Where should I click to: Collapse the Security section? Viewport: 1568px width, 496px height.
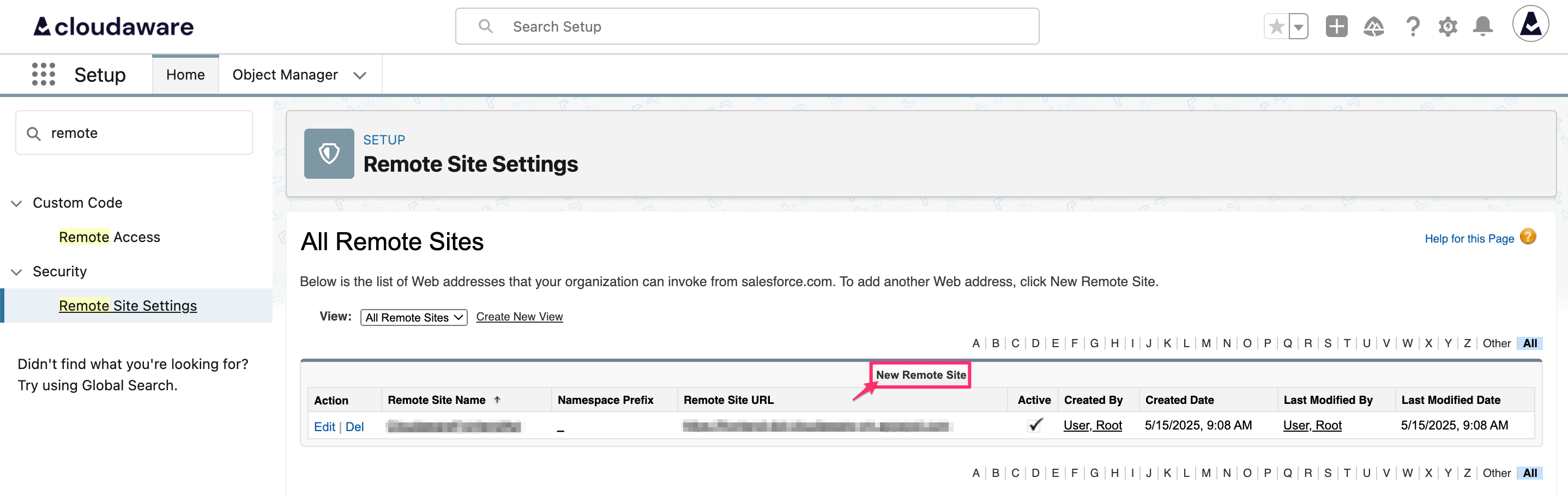(x=16, y=271)
